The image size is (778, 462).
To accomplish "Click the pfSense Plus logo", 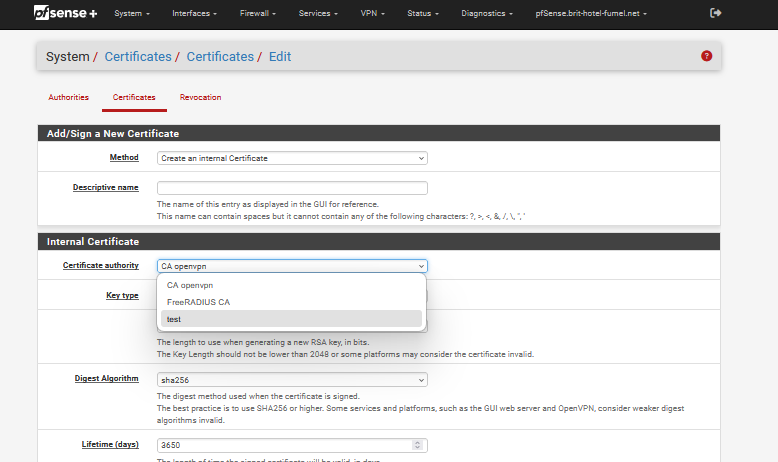I will 65,13.
